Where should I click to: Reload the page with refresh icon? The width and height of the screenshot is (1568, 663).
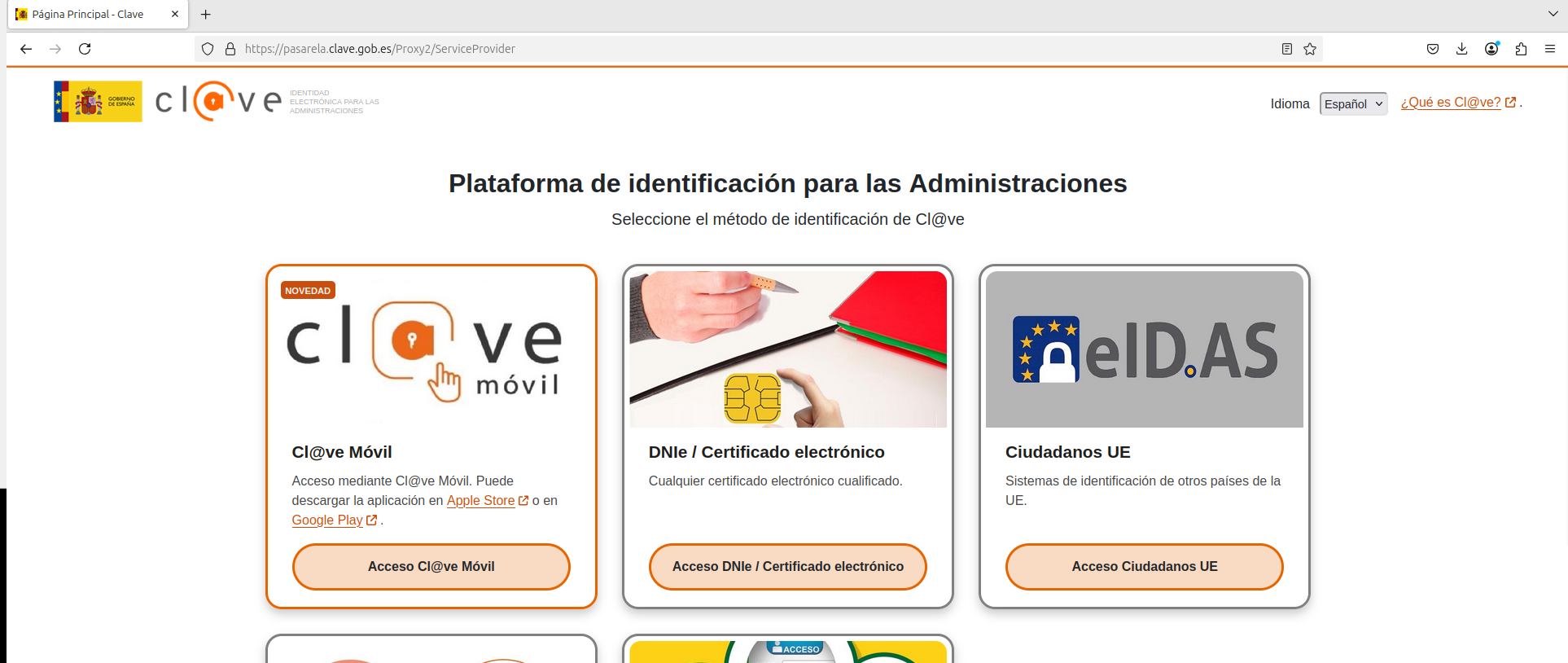pyautogui.click(x=85, y=49)
